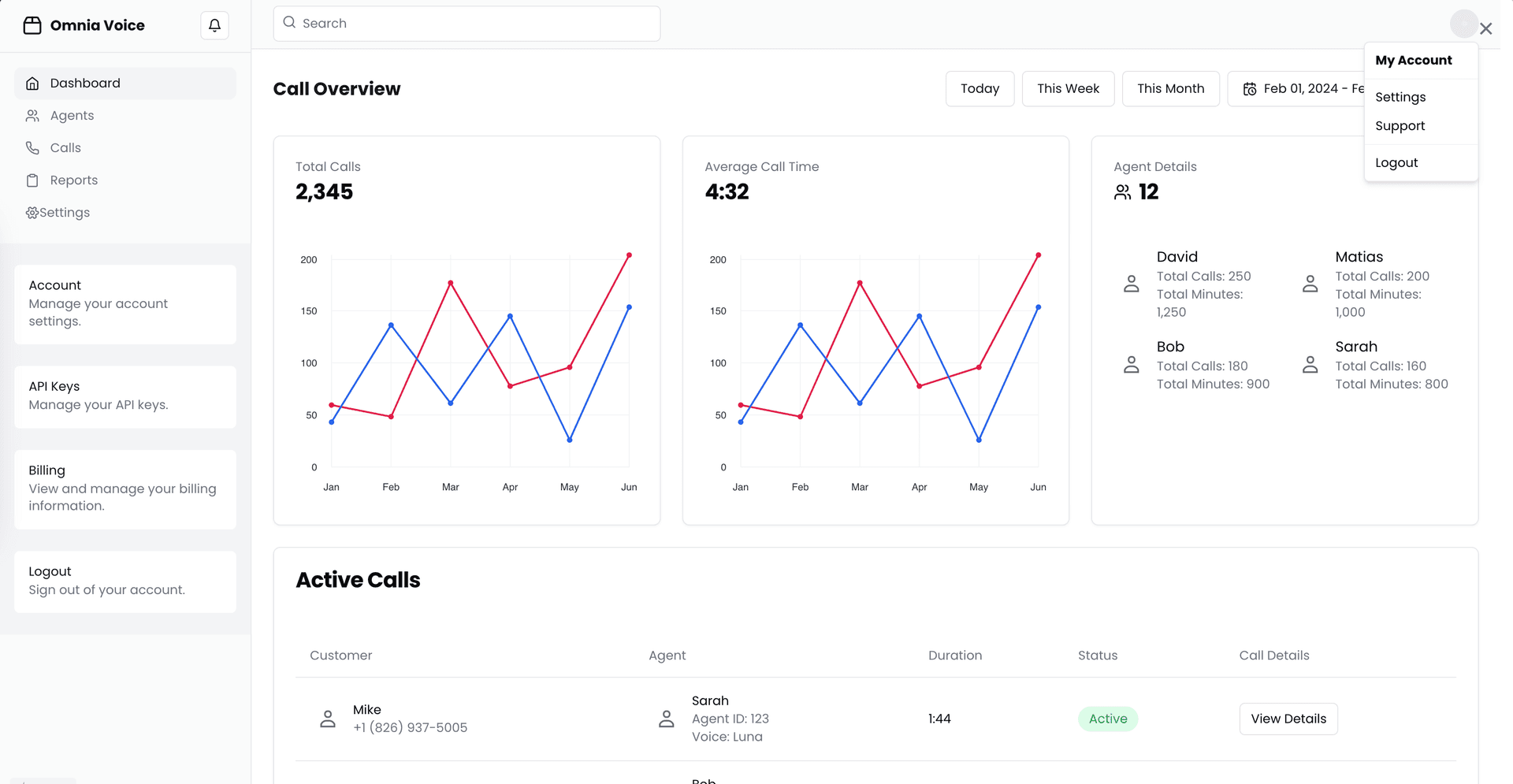Open Settings from the sidebar
Screen dimensions: 1513x784
[125, 213]
